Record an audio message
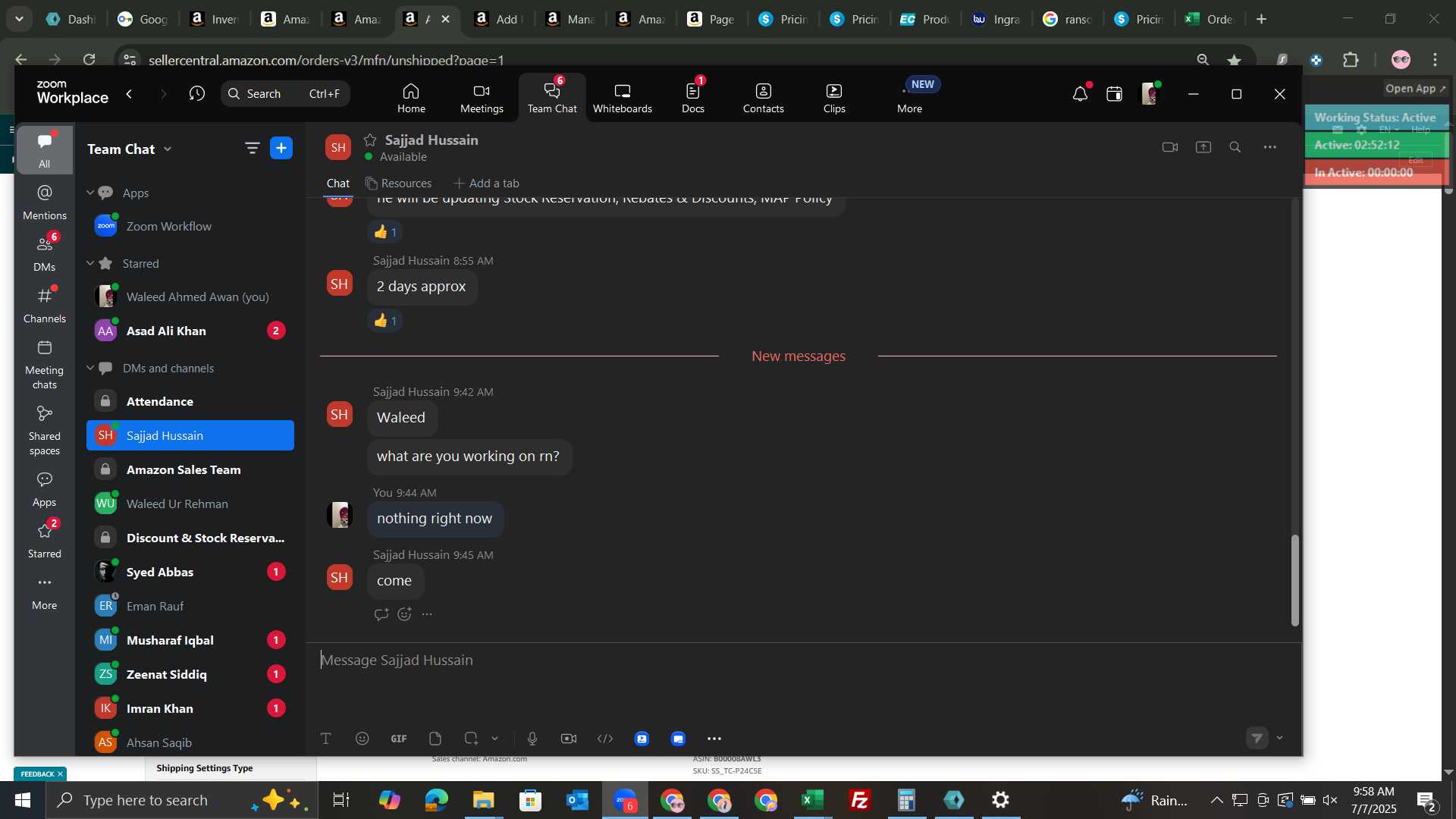This screenshot has height=819, width=1456. pyautogui.click(x=532, y=739)
